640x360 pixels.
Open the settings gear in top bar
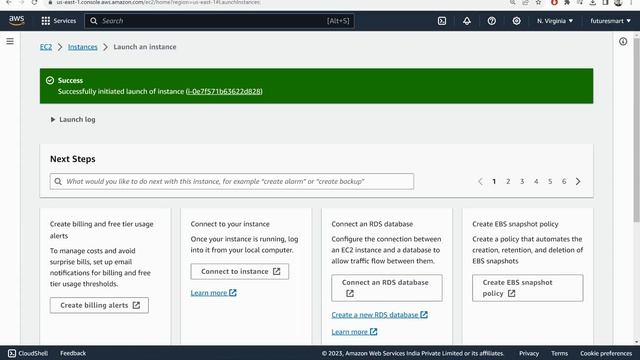tap(516, 21)
